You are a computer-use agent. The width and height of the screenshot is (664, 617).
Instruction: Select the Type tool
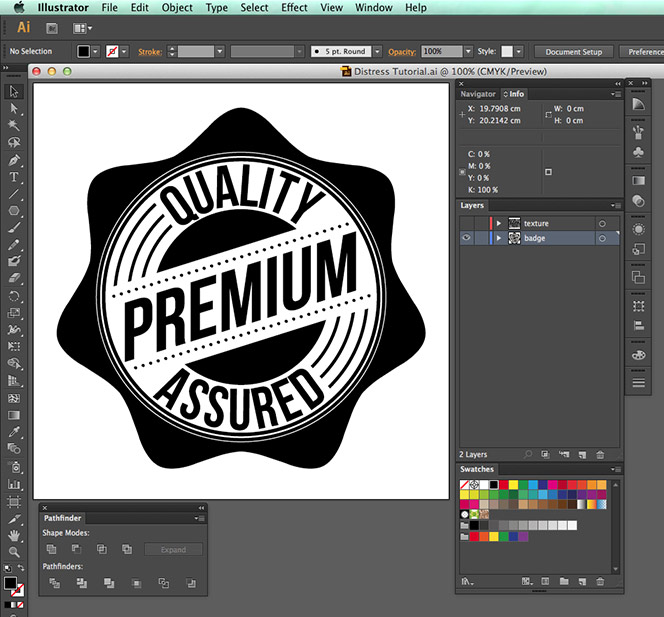(x=14, y=177)
